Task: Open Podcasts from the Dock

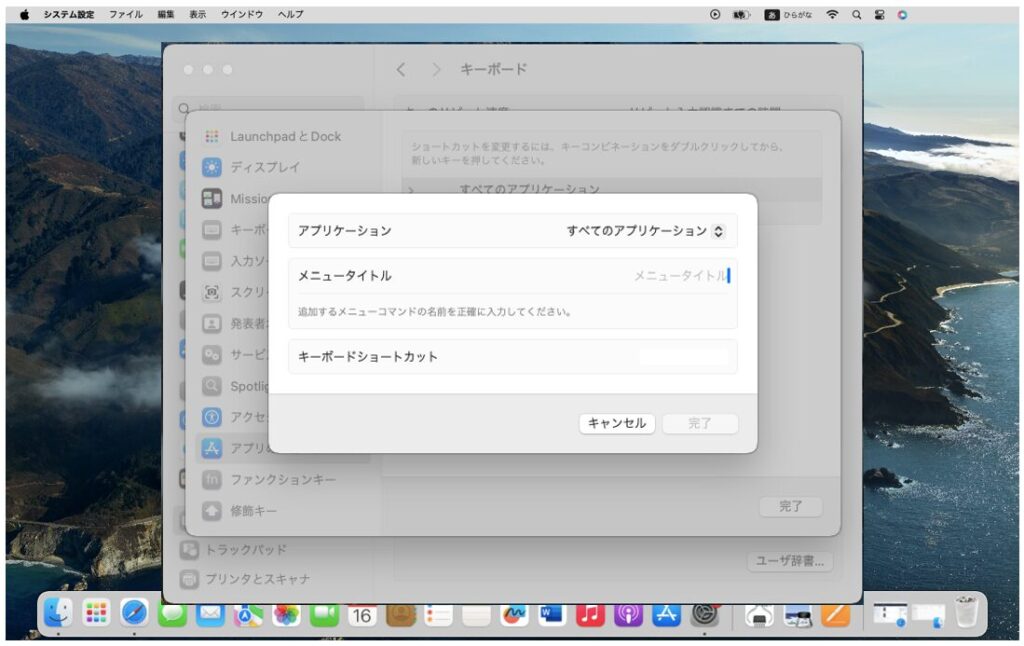Action: point(628,615)
